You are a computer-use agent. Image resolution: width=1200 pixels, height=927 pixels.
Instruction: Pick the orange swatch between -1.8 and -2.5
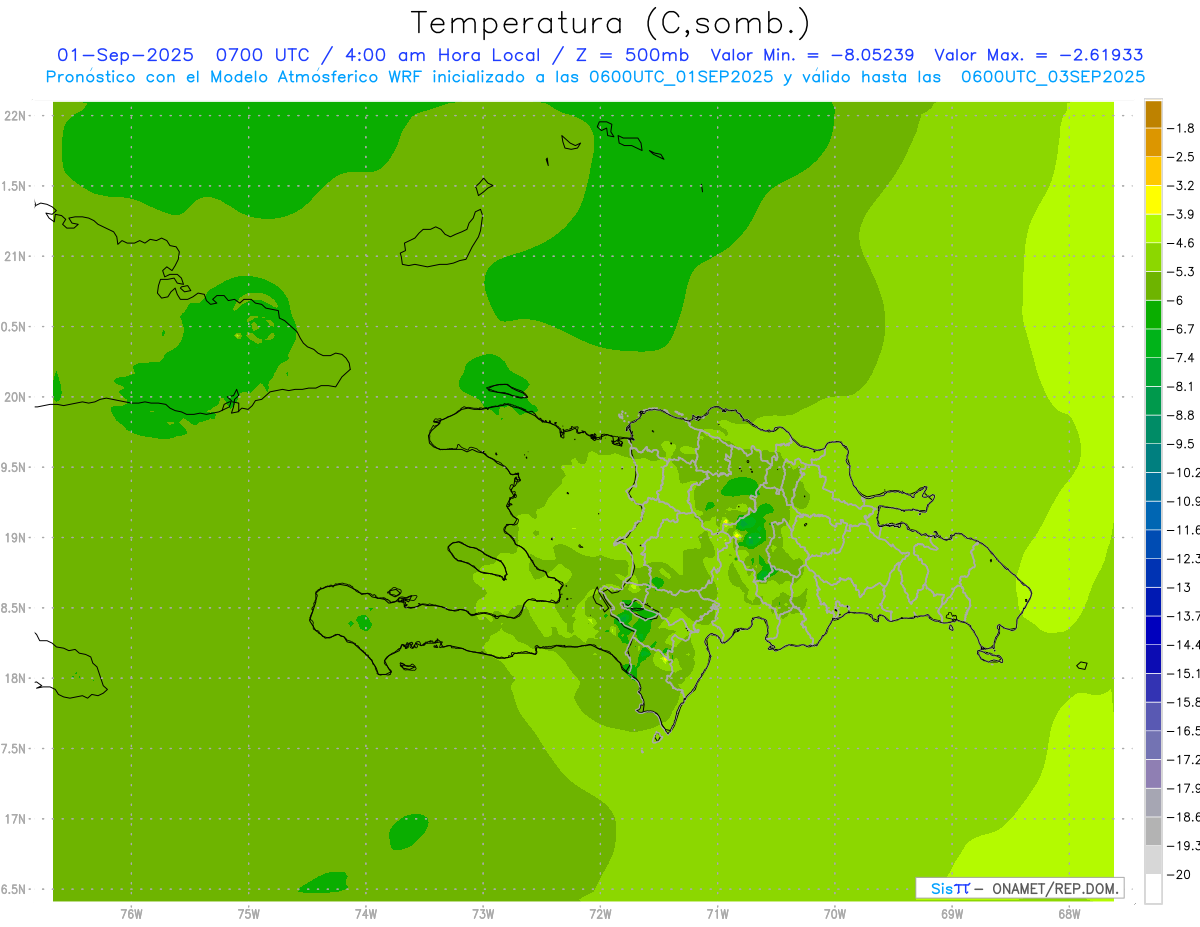tap(1153, 143)
